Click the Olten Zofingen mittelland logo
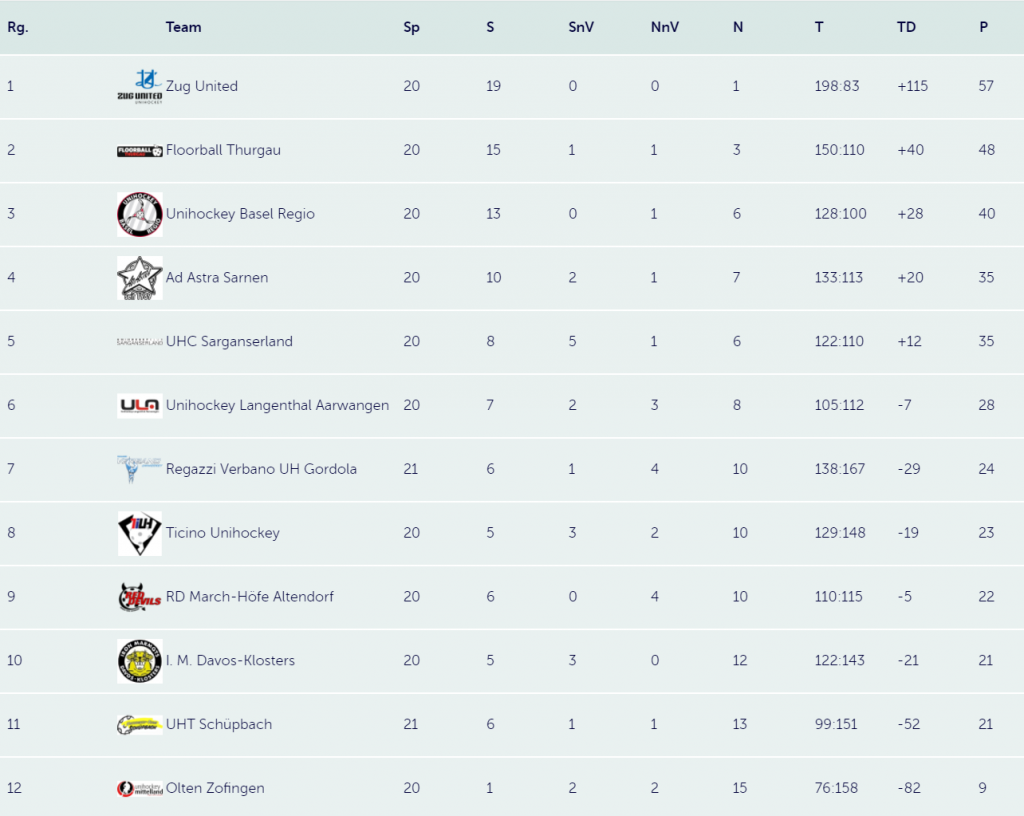 140,789
